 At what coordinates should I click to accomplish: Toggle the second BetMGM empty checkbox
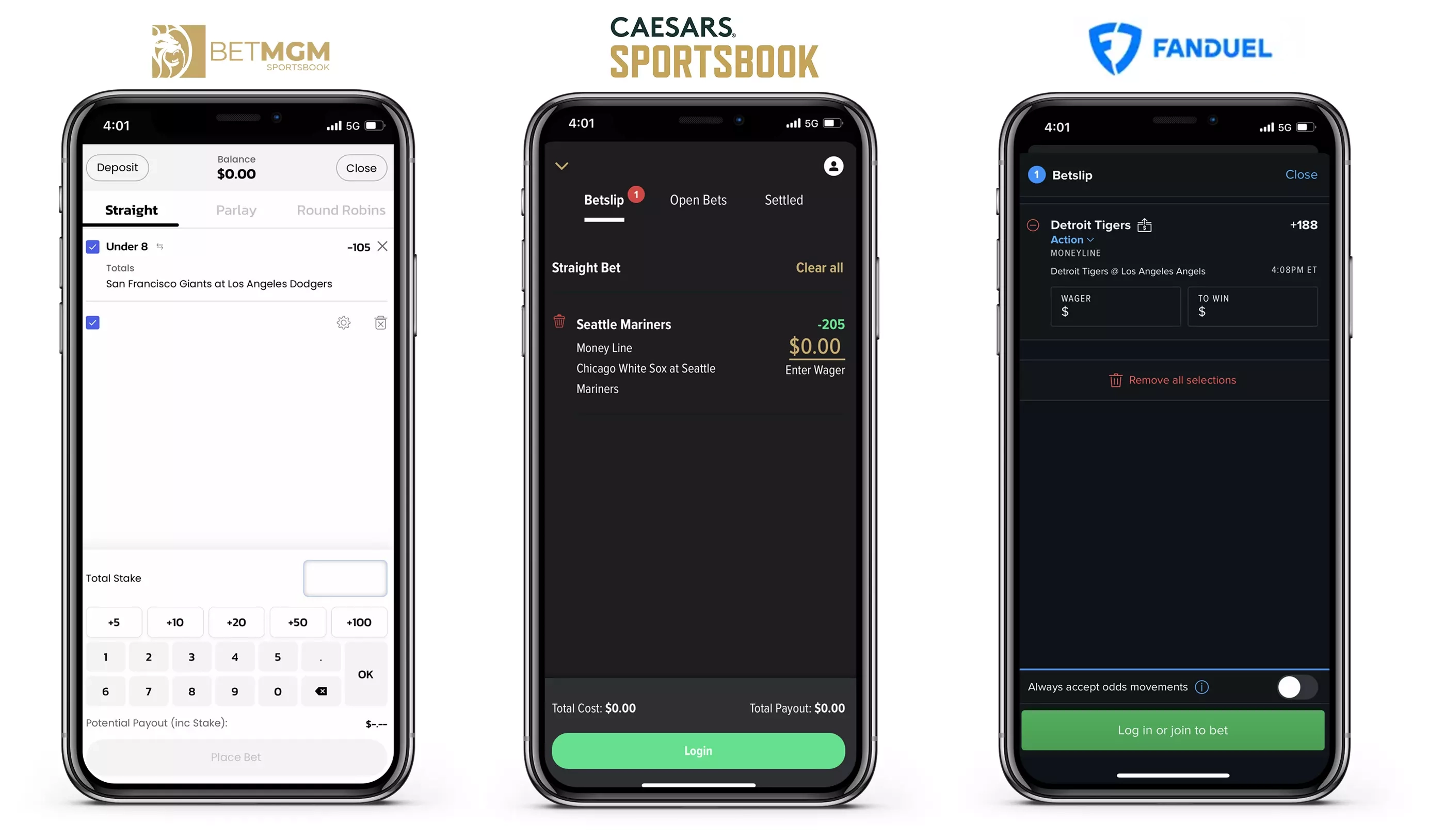tap(93, 323)
